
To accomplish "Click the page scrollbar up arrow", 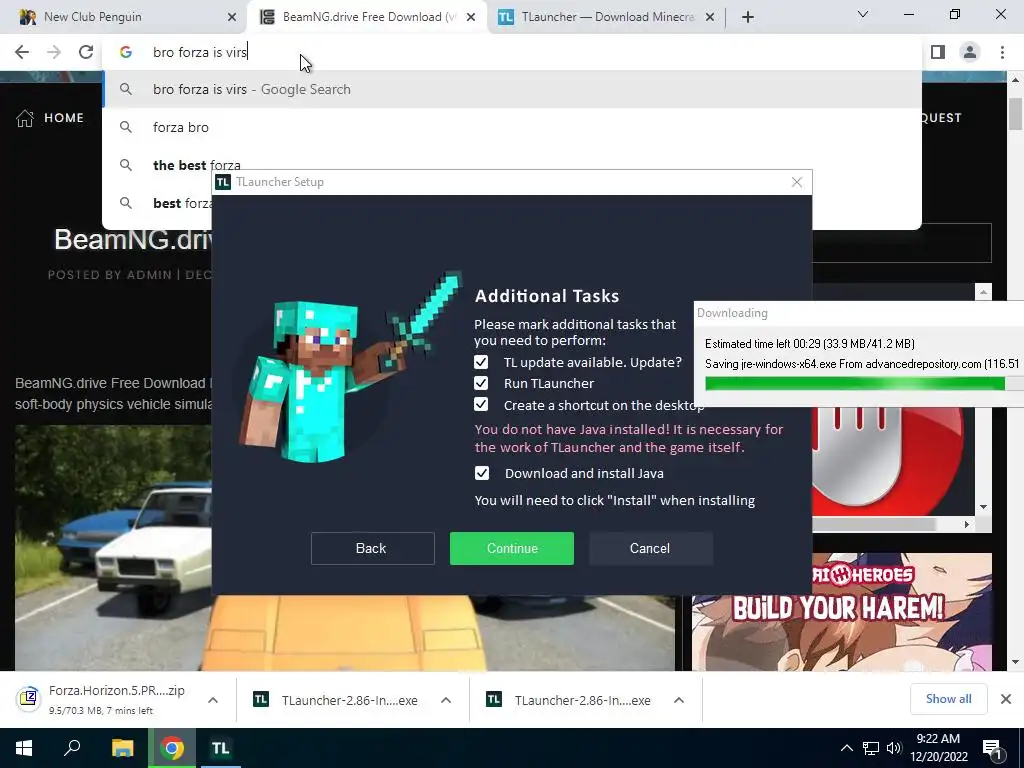I will point(1015,80).
